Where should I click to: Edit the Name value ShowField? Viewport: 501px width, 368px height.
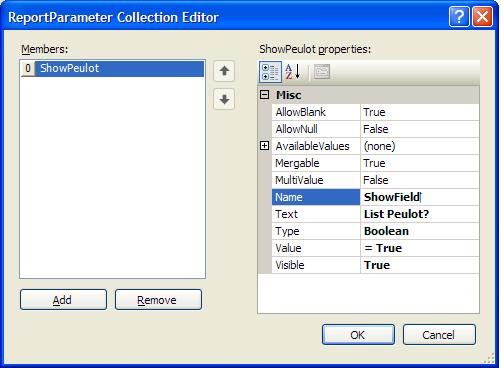[x=420, y=197]
